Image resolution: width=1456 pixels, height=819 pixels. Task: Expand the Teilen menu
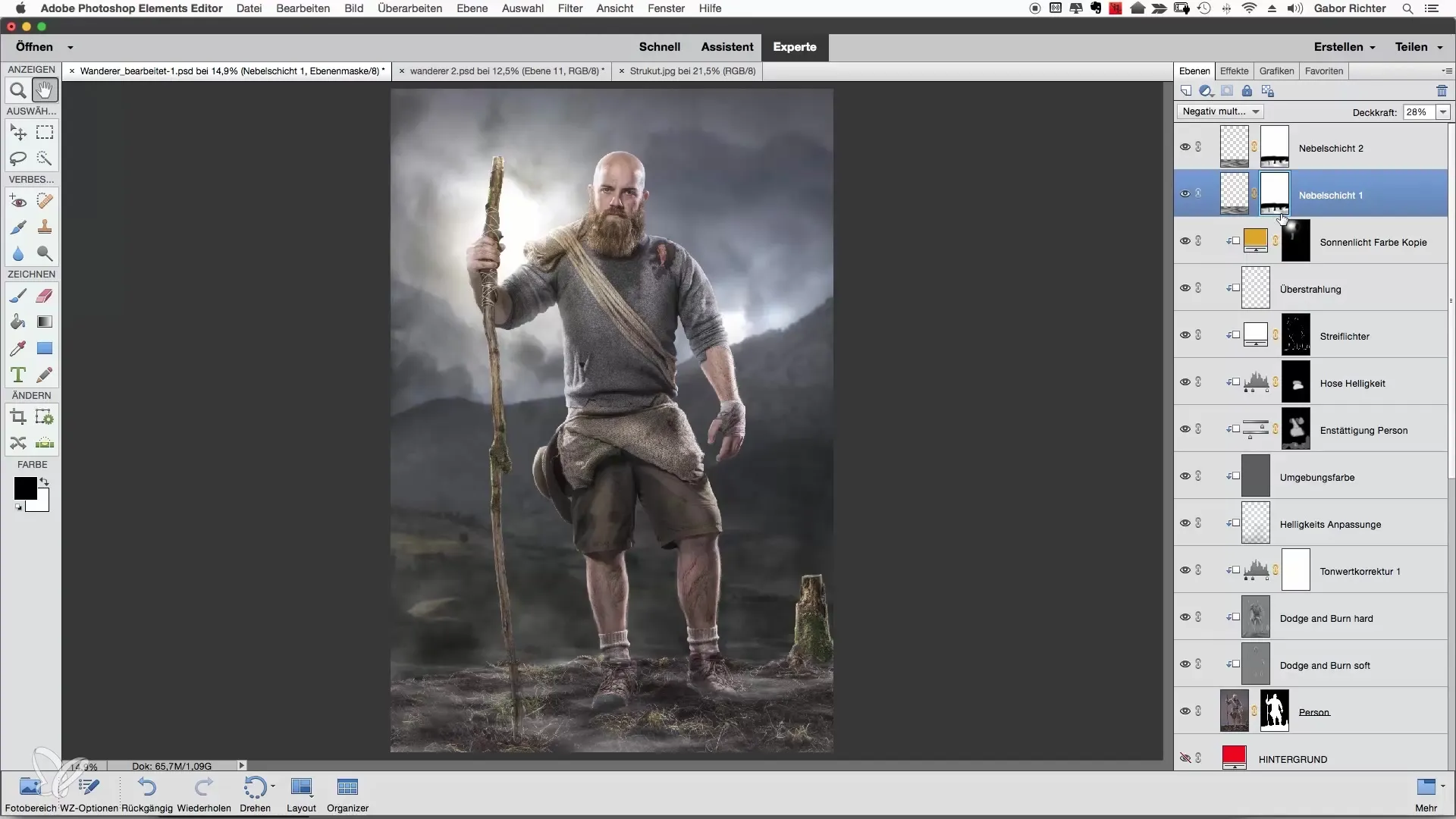click(x=1419, y=47)
